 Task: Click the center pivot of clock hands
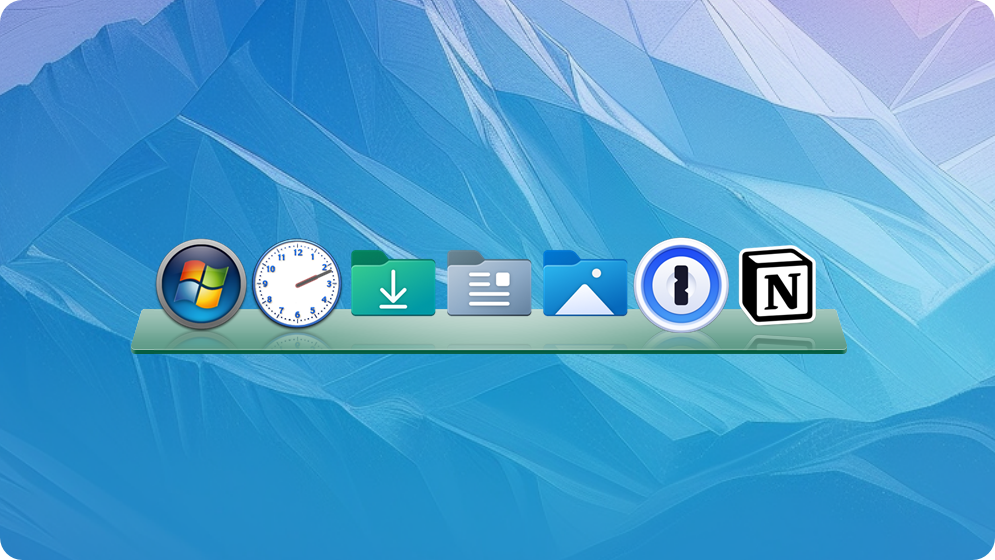point(297,284)
